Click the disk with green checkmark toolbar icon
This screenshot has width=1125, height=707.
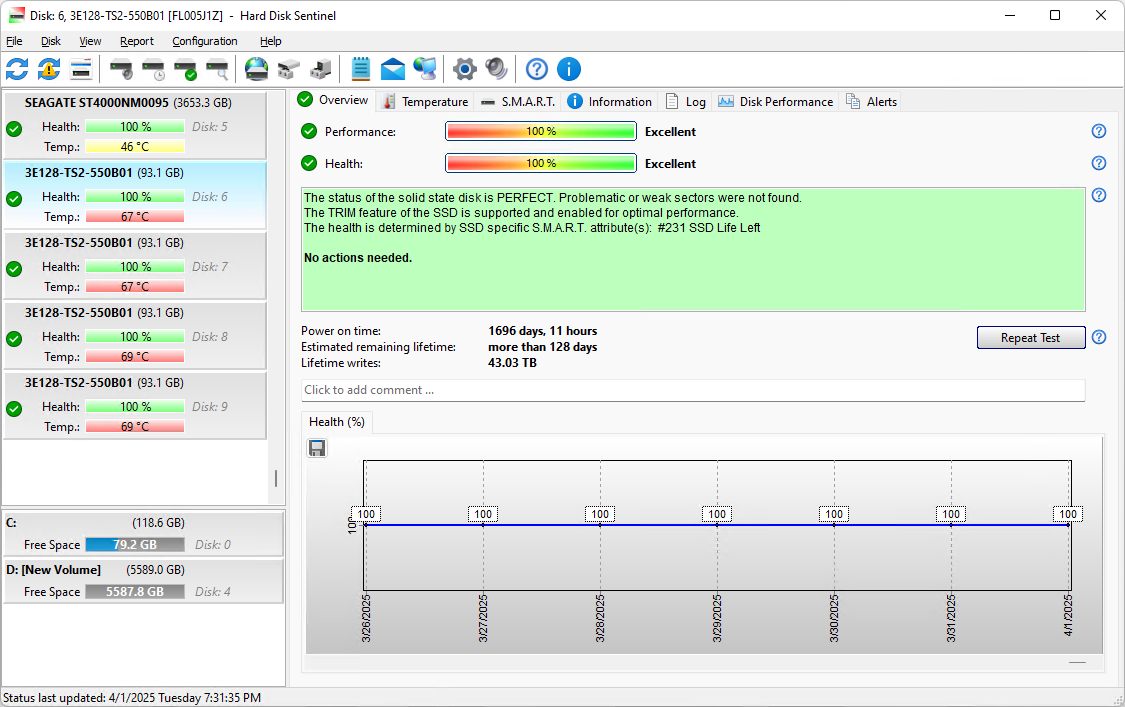[186, 70]
